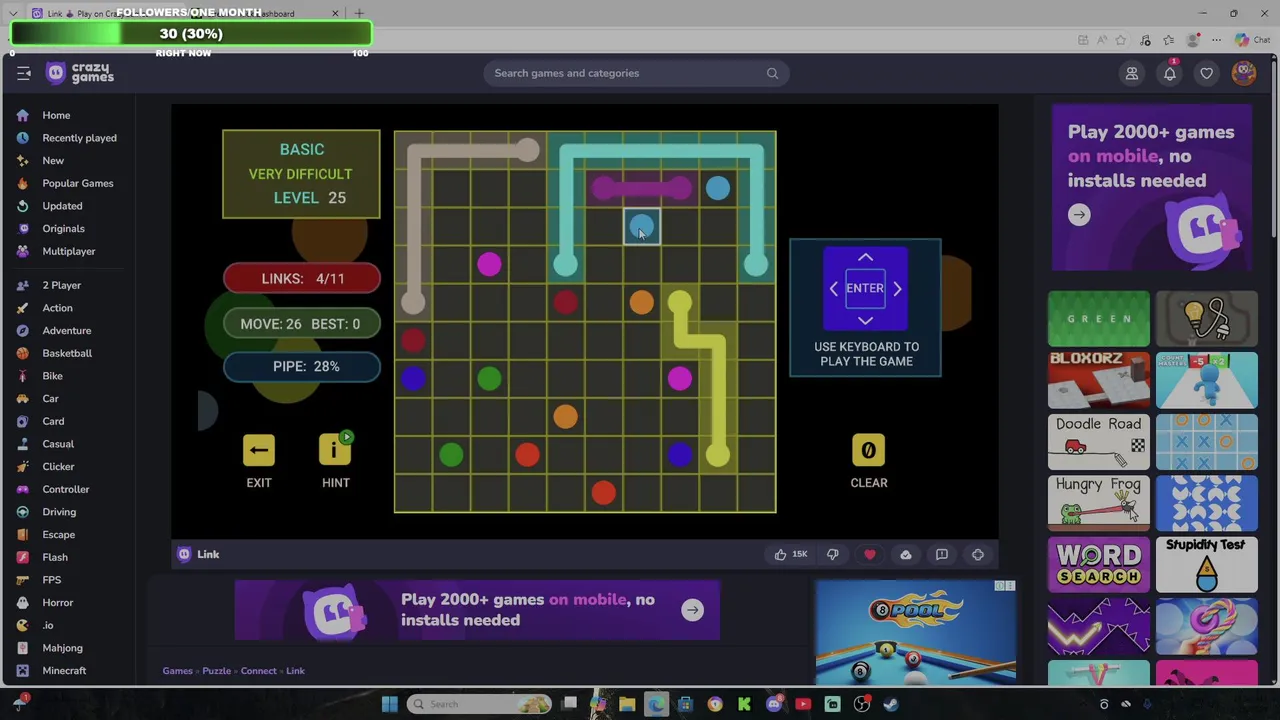
Task: Open the Hungry Frog game thumbnail
Action: point(1098,503)
